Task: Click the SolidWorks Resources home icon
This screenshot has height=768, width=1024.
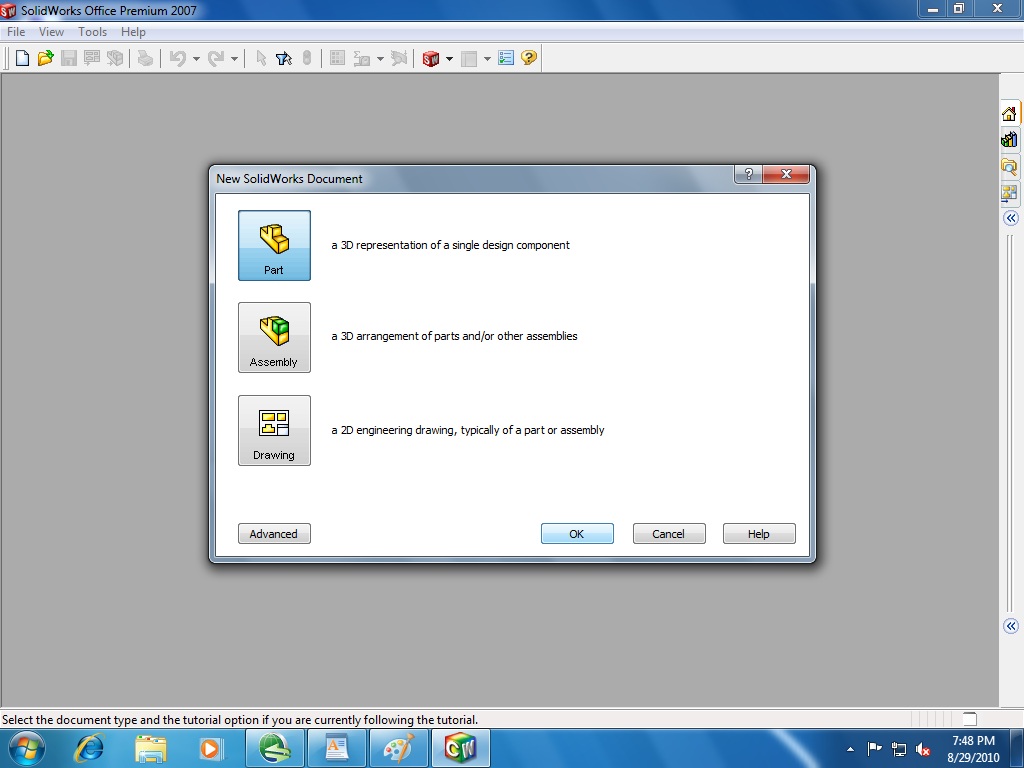Action: 1009,112
